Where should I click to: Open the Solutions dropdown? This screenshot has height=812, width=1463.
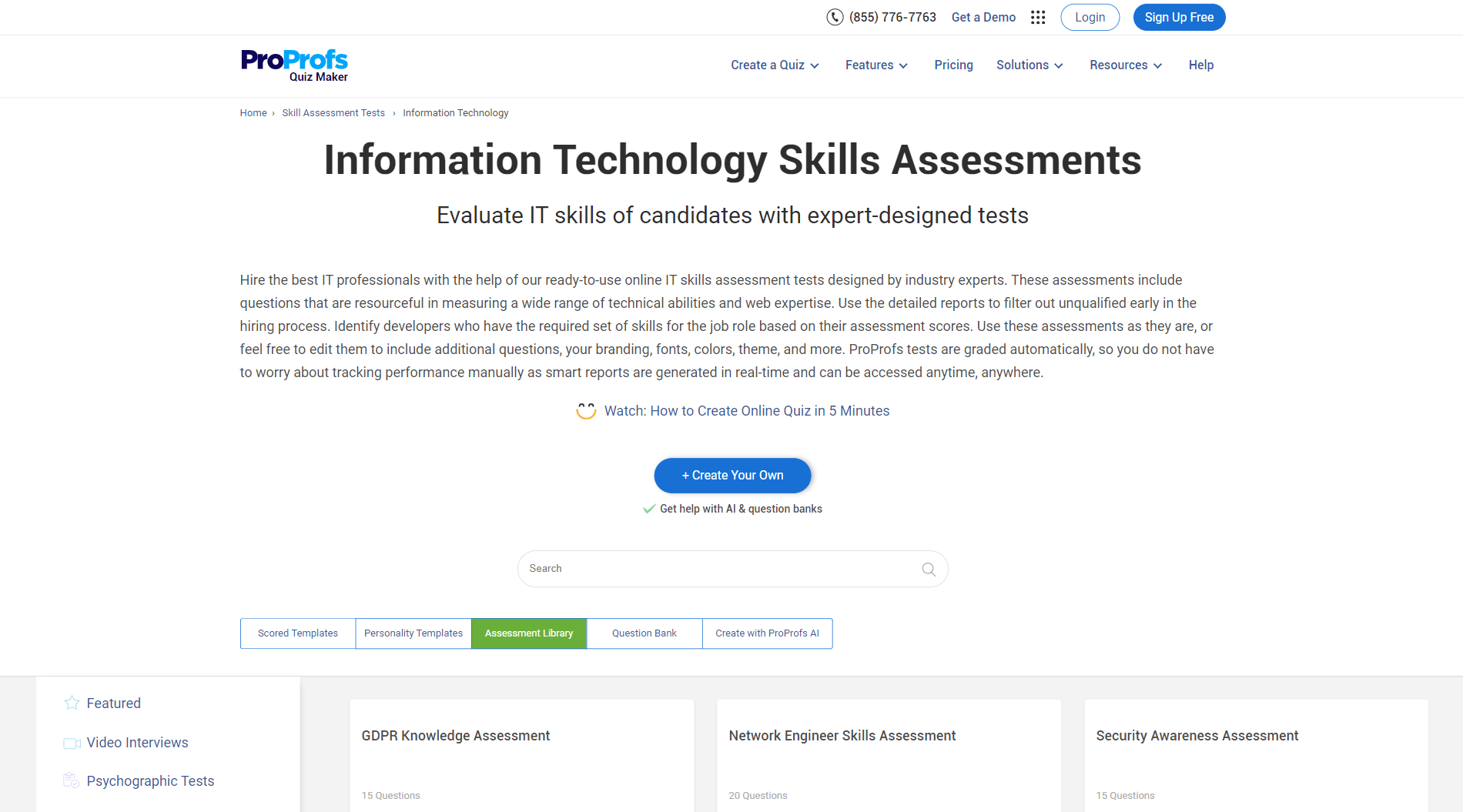click(1029, 65)
